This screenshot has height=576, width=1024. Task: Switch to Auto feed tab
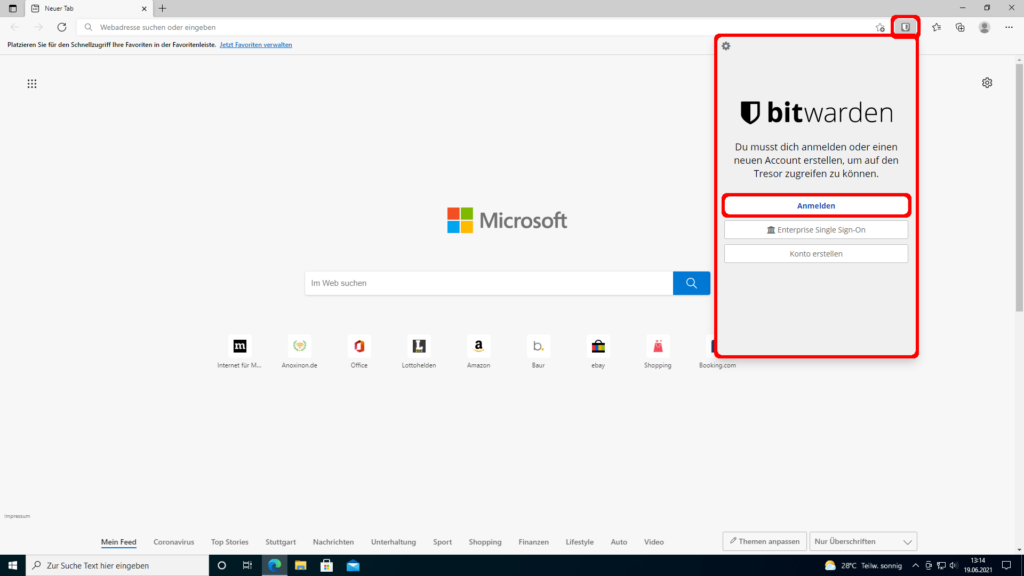pos(618,542)
